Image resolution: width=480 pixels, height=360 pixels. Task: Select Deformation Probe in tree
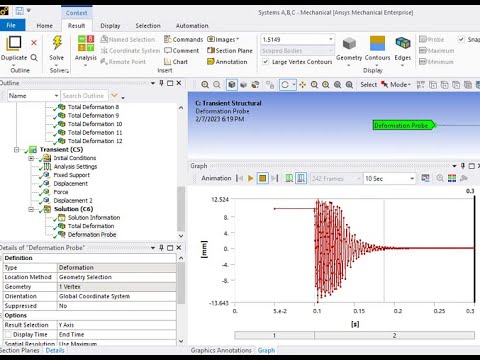[x=92, y=235]
